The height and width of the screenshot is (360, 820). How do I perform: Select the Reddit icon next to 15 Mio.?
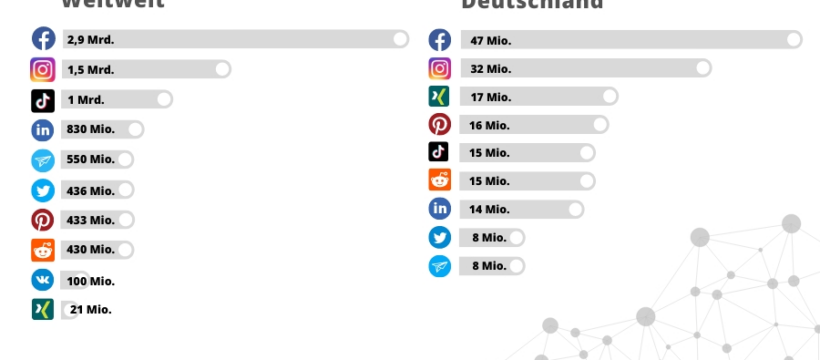(440, 180)
